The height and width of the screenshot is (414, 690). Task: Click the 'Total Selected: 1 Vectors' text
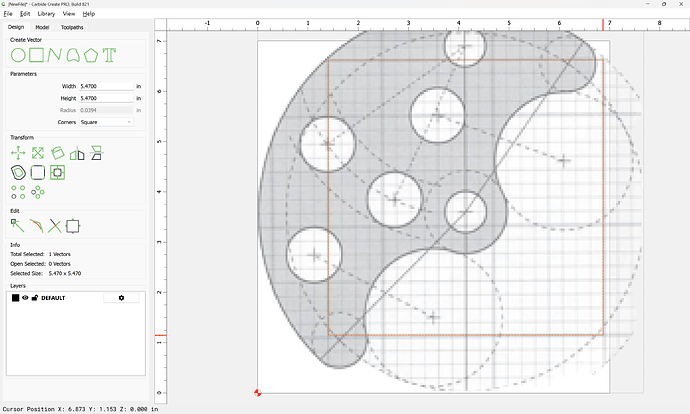40,254
